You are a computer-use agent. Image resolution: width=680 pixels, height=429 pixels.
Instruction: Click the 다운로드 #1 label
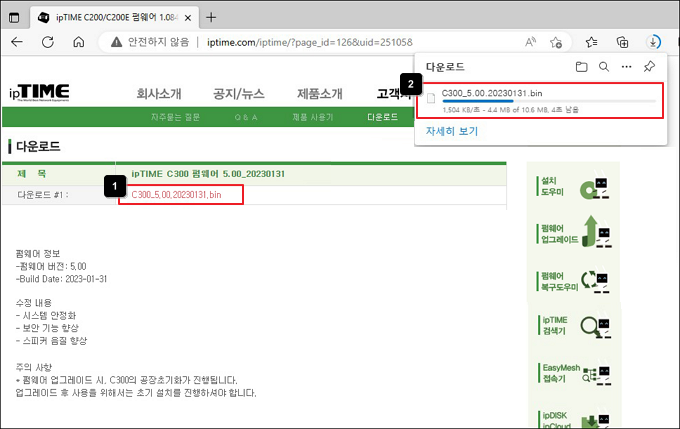43,195
